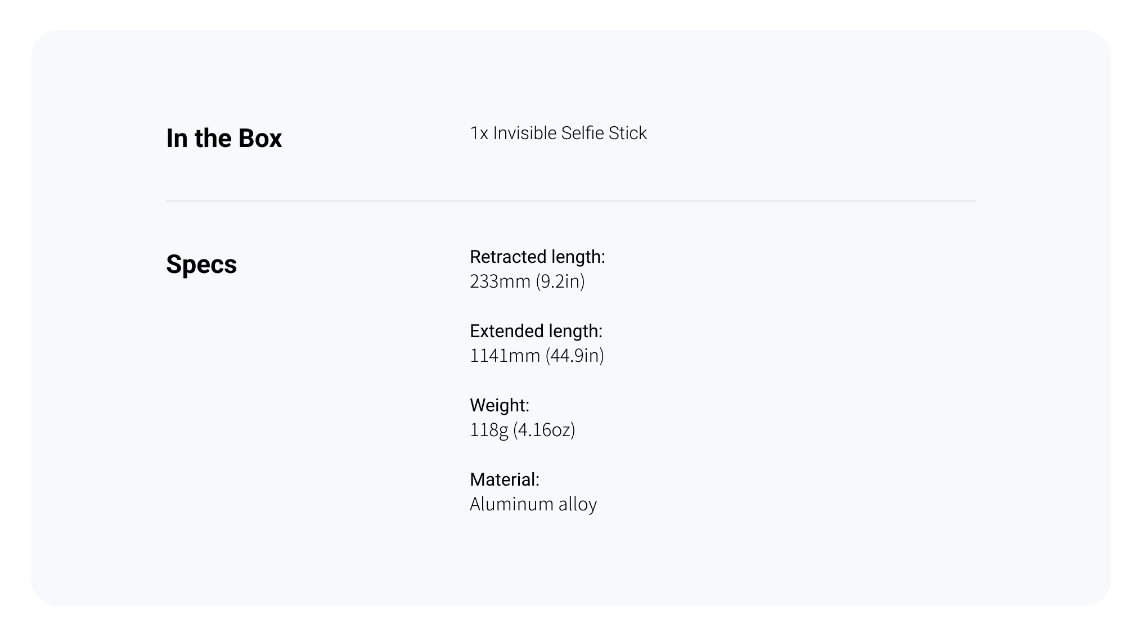
Task: Click the word 'Stick' in box contents
Action: click(x=628, y=133)
